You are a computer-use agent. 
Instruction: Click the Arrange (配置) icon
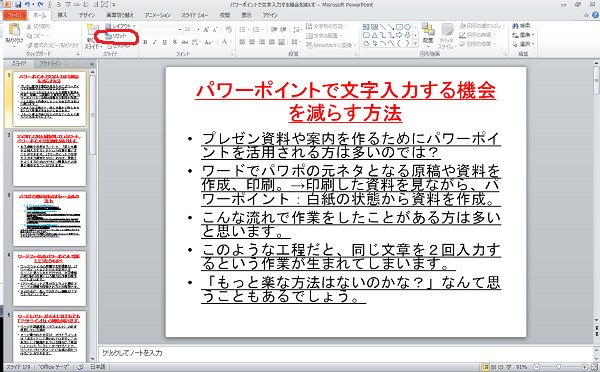[428, 29]
